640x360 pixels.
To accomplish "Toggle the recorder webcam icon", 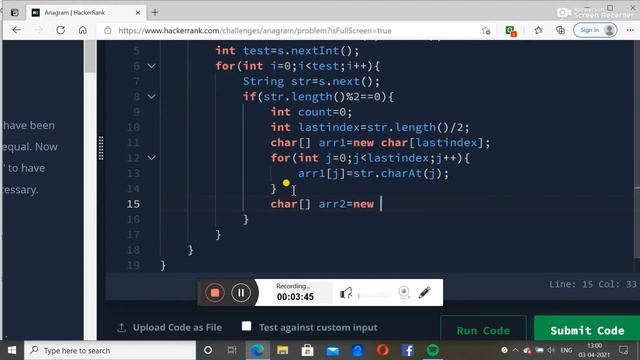I will (x=404, y=292).
